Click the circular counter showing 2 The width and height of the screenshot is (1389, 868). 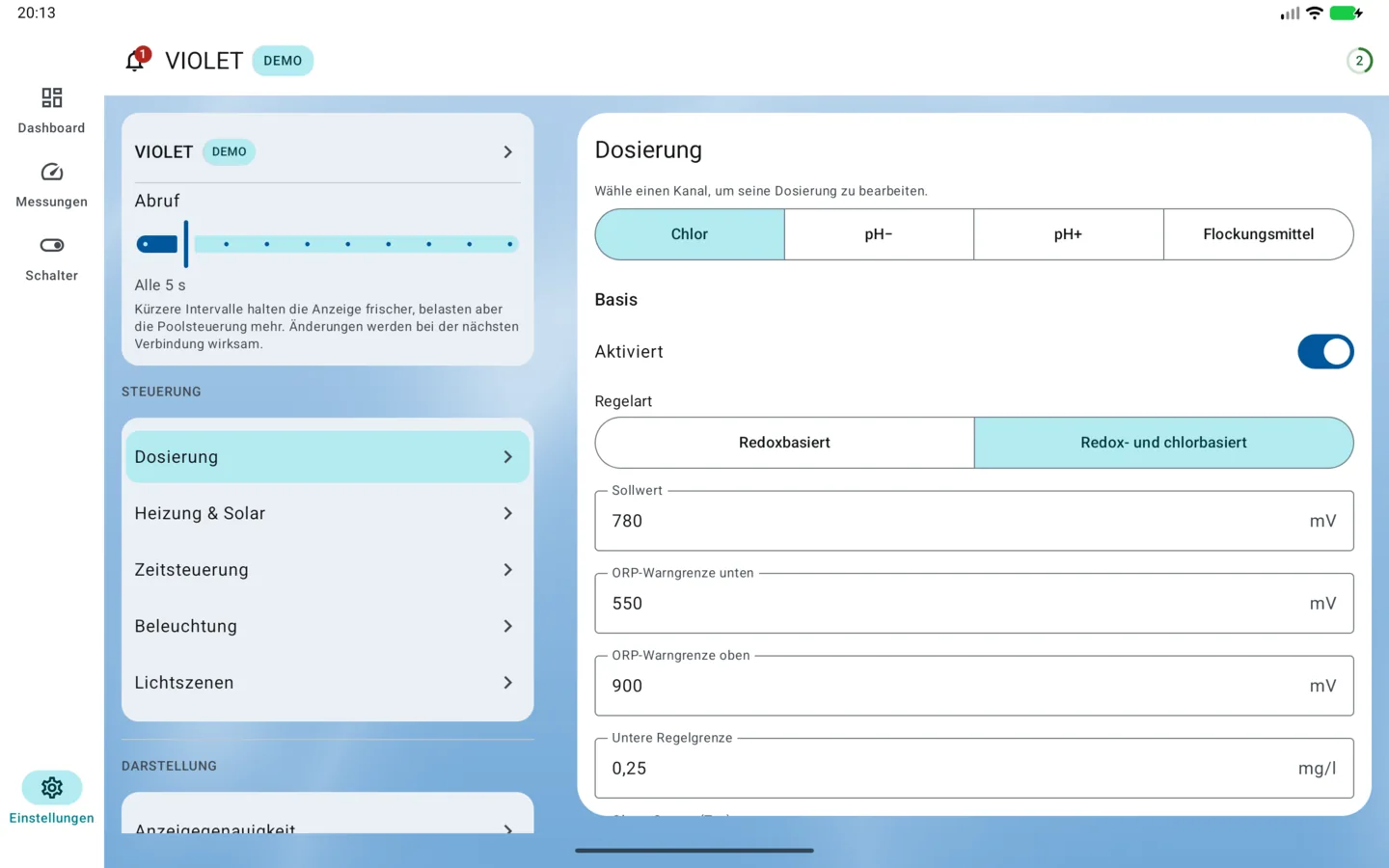[1359, 61]
